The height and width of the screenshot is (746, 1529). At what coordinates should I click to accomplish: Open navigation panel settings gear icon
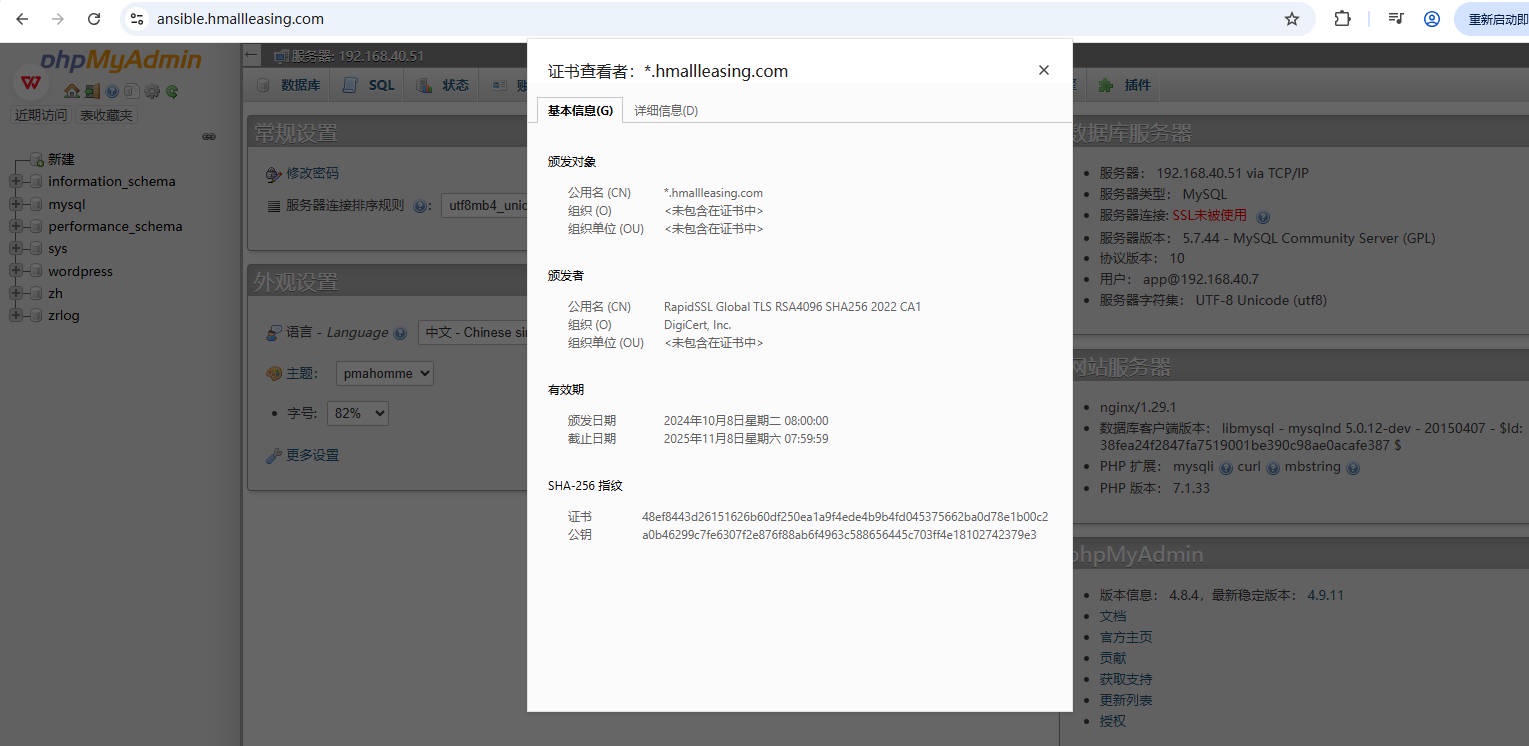pos(152,91)
